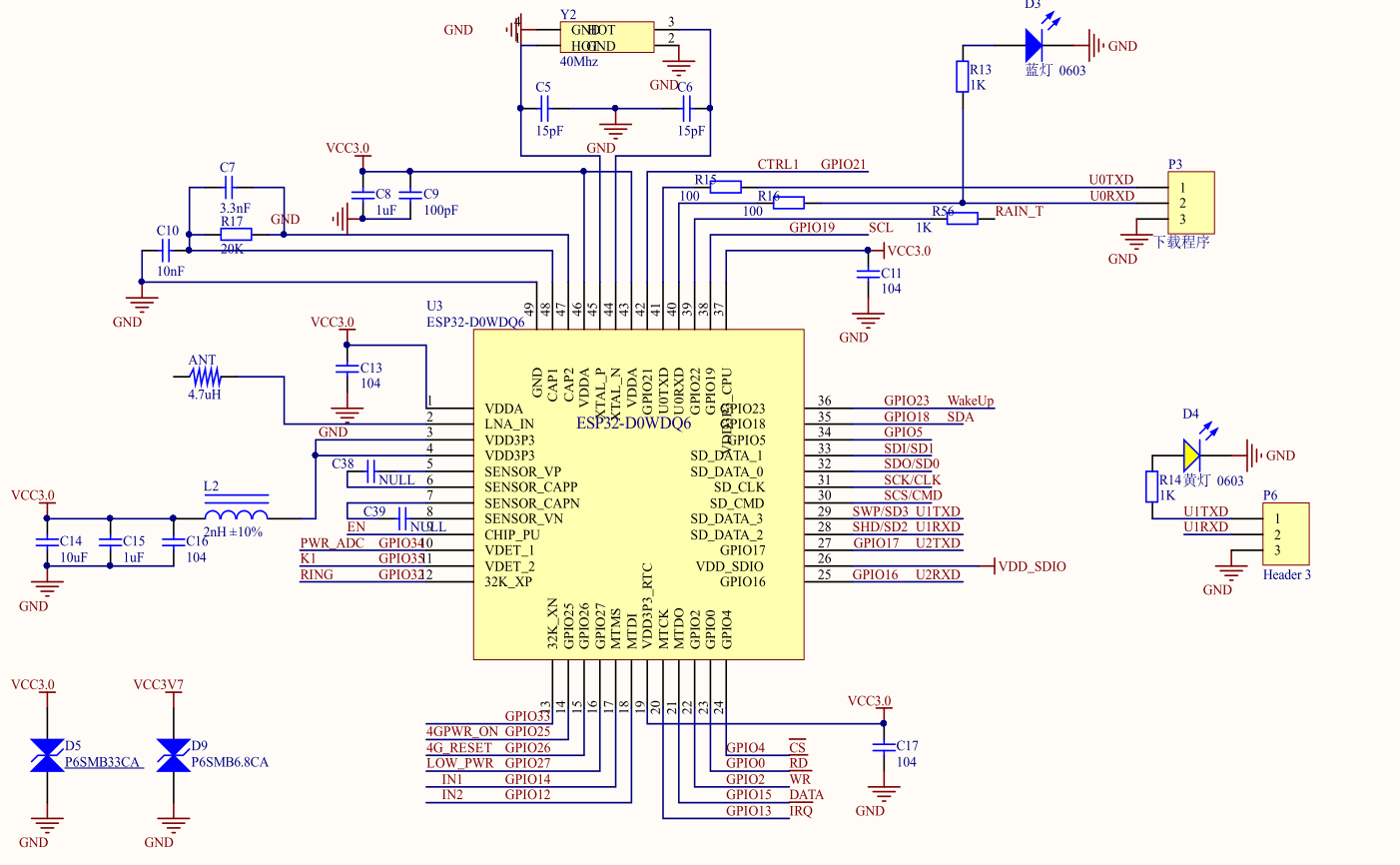The height and width of the screenshot is (865, 1400).
Task: Select capacitor C10 symbol
Action: (x=167, y=251)
